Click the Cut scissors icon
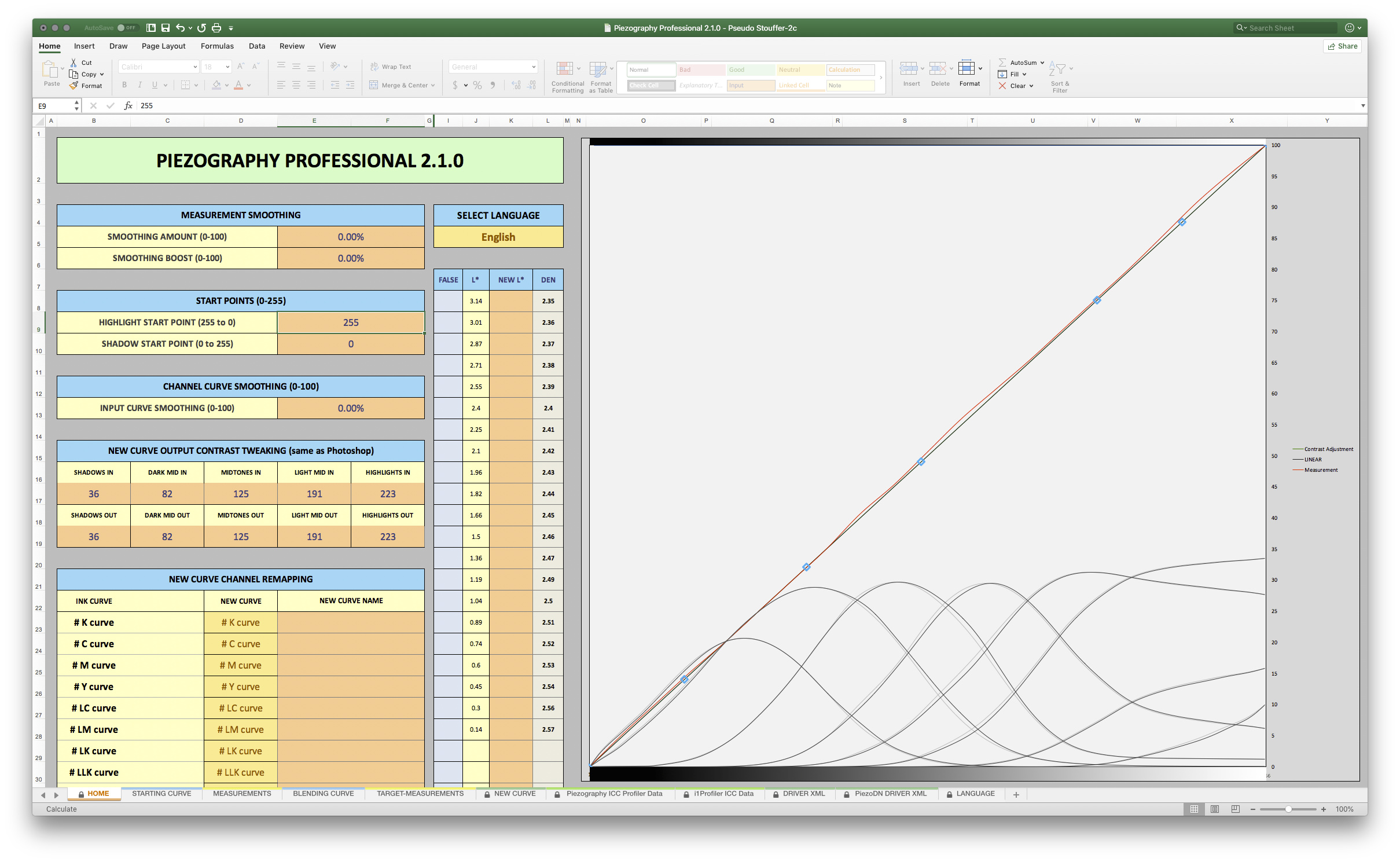Image resolution: width=1400 pixels, height=862 pixels. [x=74, y=63]
